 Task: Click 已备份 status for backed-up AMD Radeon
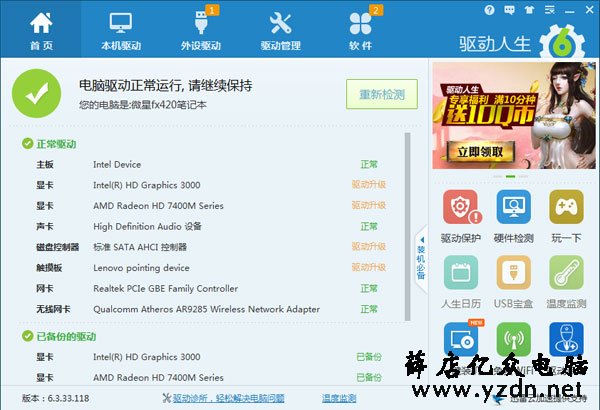pyautogui.click(x=368, y=378)
